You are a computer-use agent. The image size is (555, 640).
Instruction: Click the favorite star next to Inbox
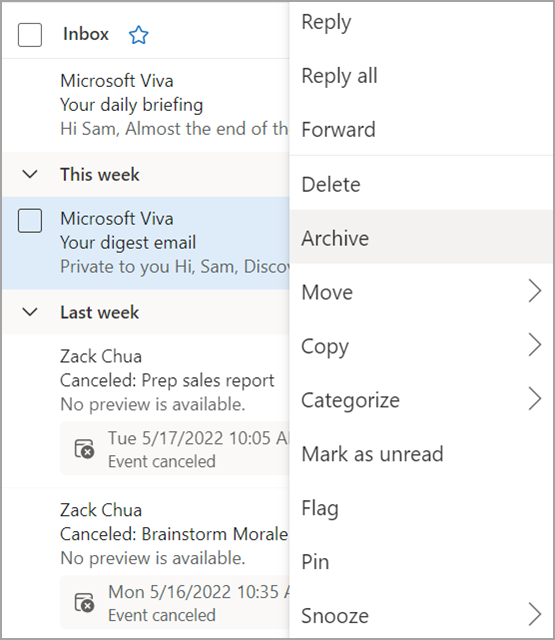tap(139, 35)
